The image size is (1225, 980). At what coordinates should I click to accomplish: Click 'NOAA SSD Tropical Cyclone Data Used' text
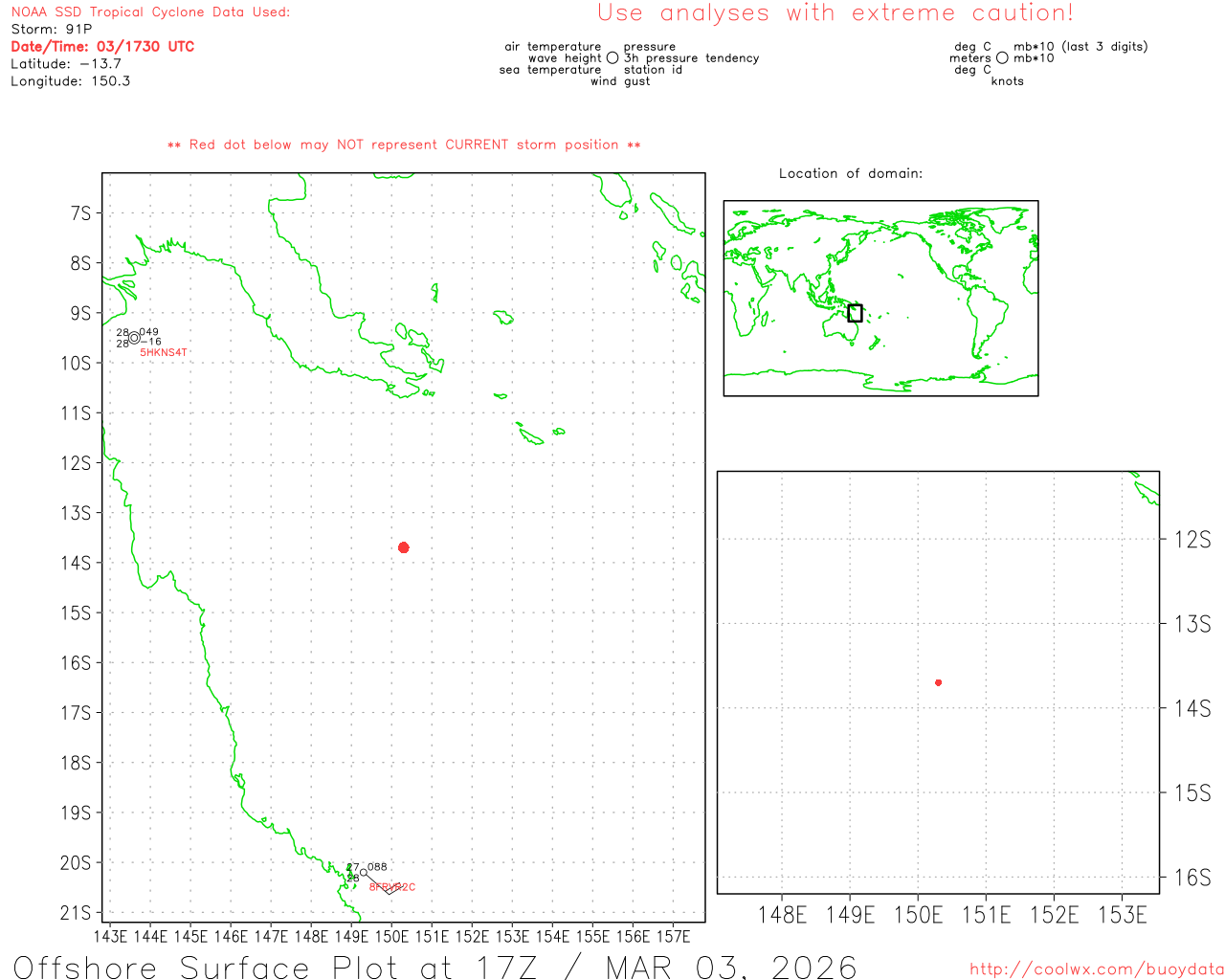[x=150, y=12]
